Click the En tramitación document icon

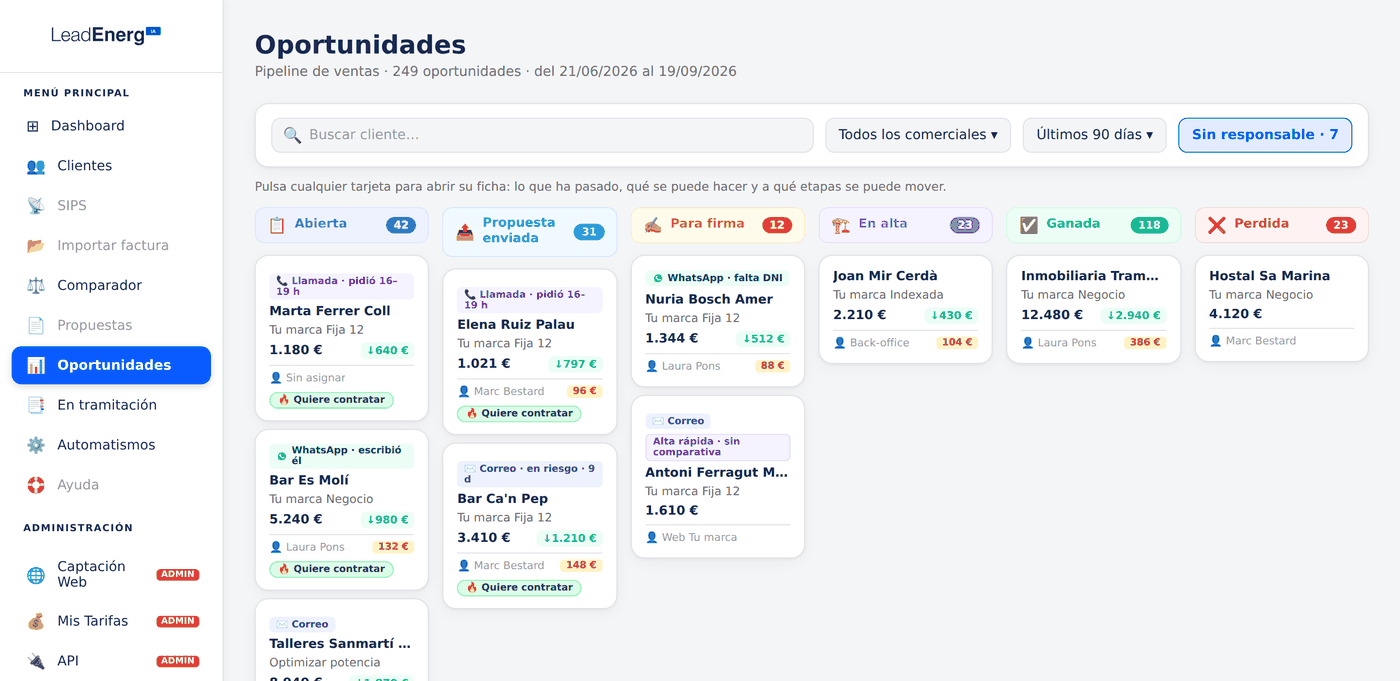coord(36,405)
